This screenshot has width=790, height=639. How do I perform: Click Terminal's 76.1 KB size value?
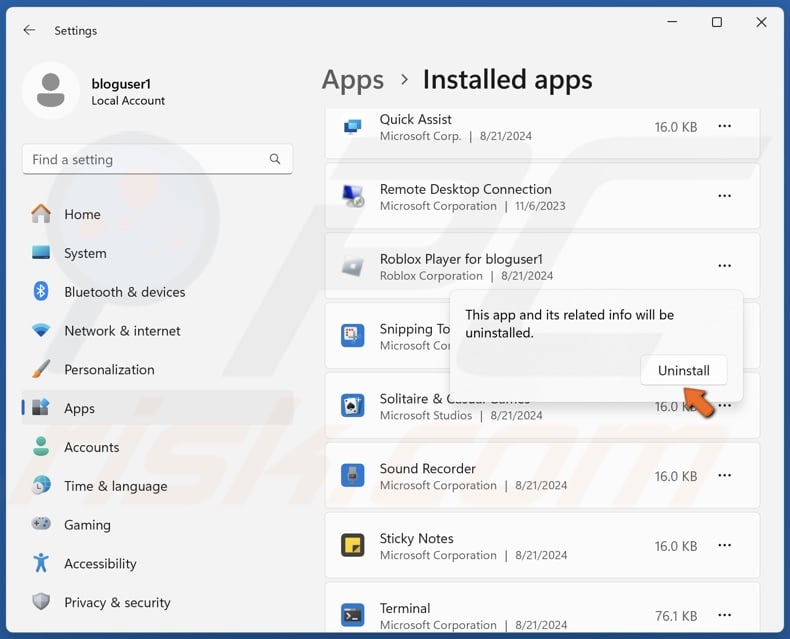[676, 616]
